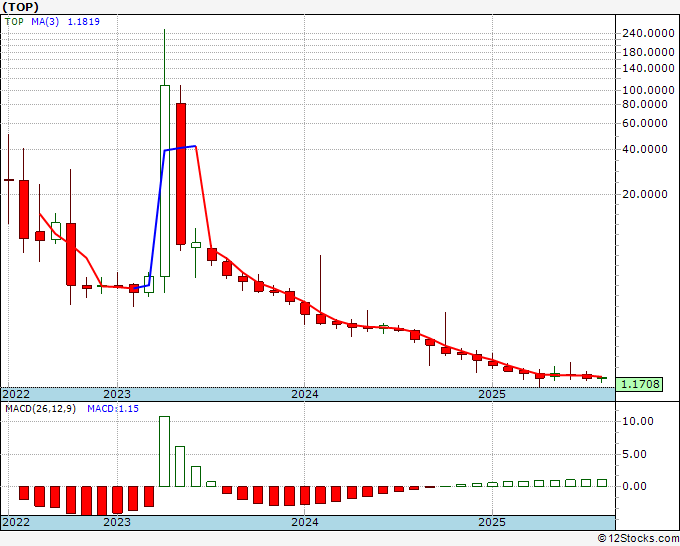Click 2024 on the price chart time axis

[x=304, y=394]
